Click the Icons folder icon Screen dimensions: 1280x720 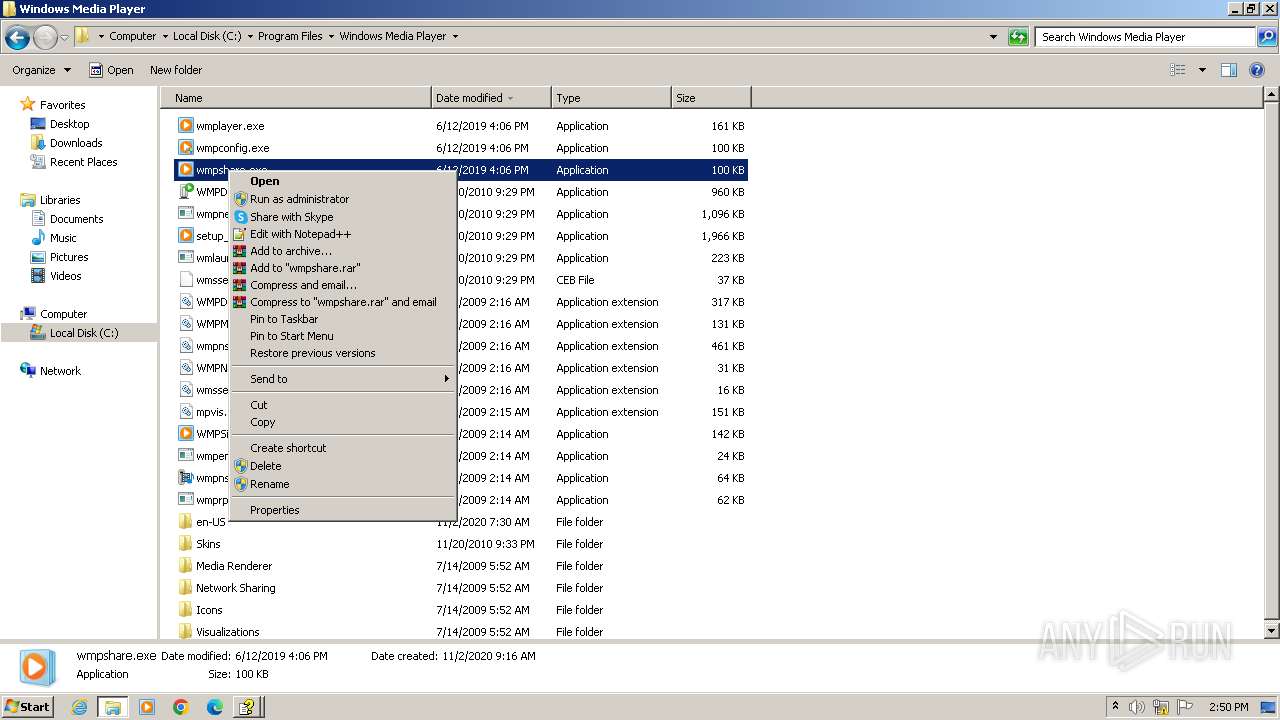[185, 610]
